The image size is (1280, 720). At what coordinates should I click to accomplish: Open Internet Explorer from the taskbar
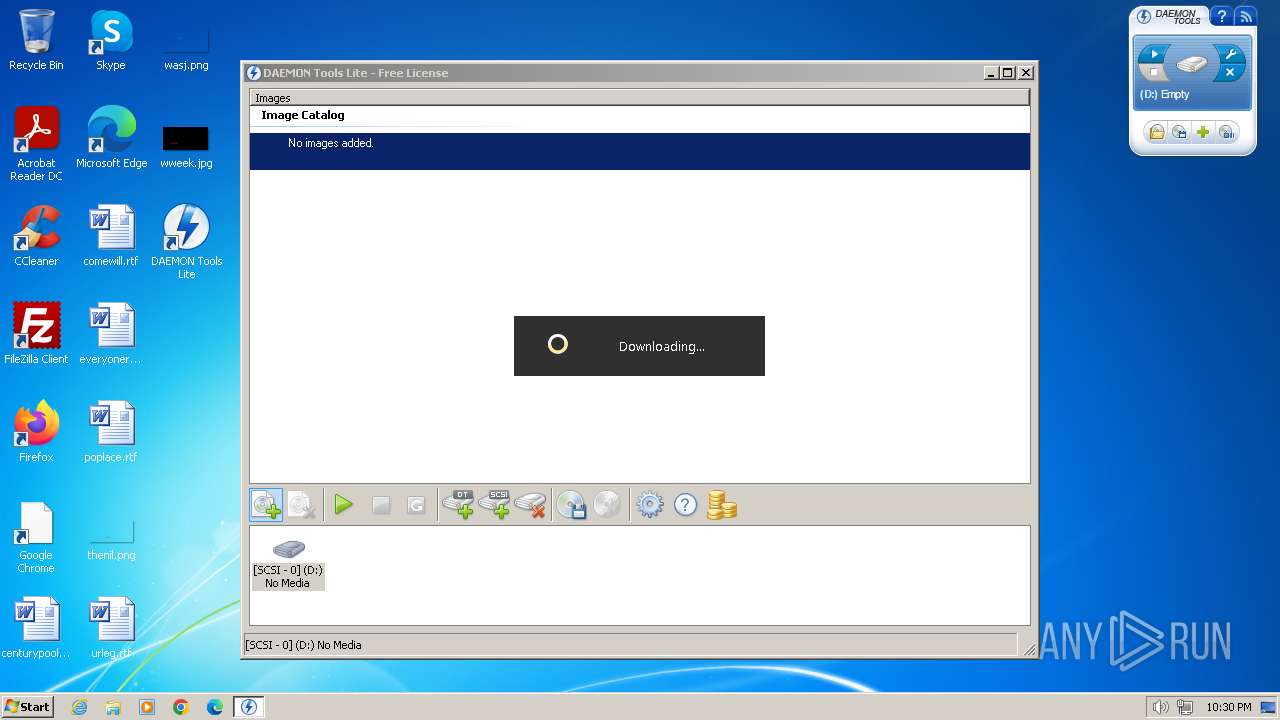(79, 707)
